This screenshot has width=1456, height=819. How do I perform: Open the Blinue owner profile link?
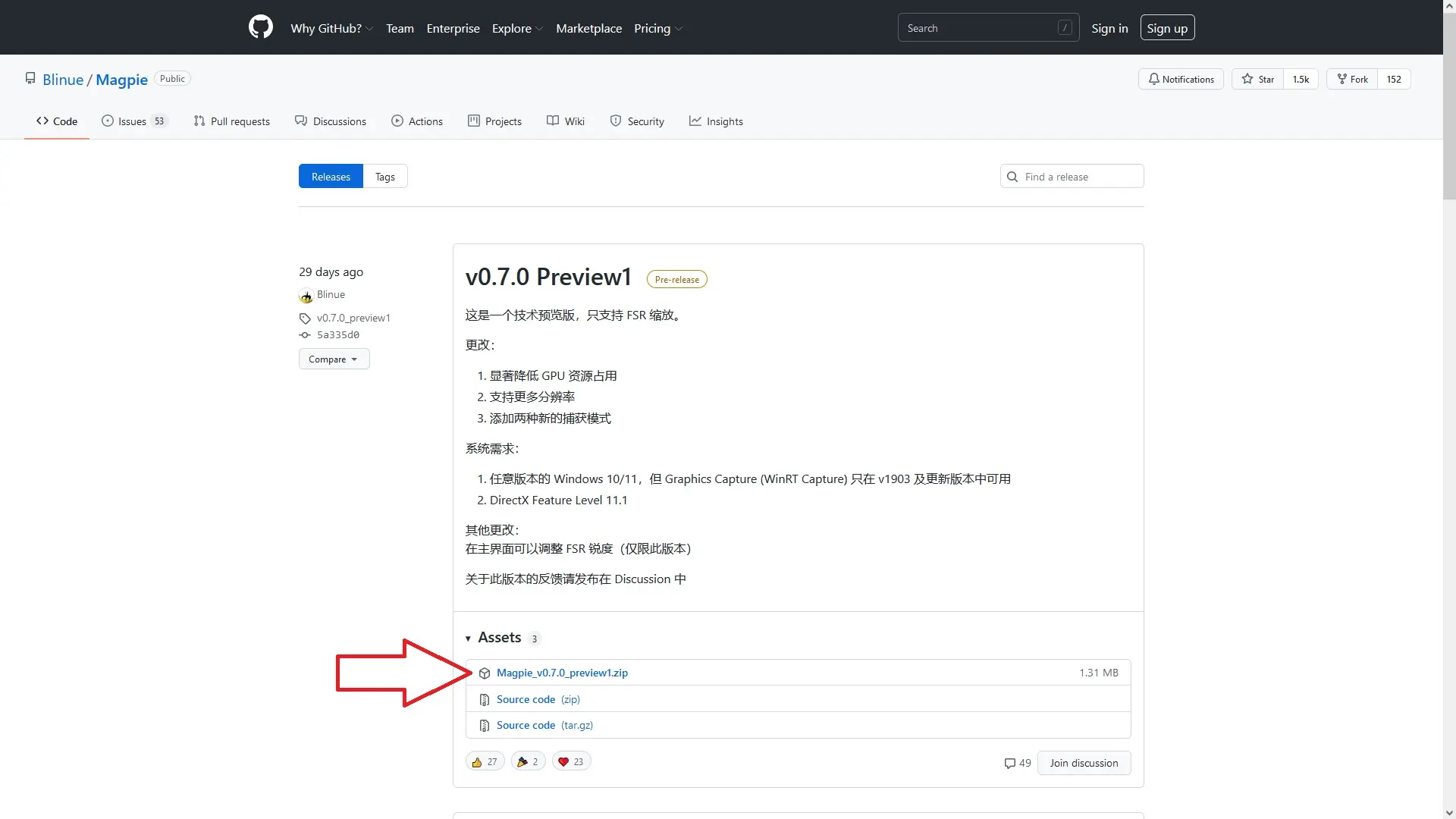click(x=63, y=80)
